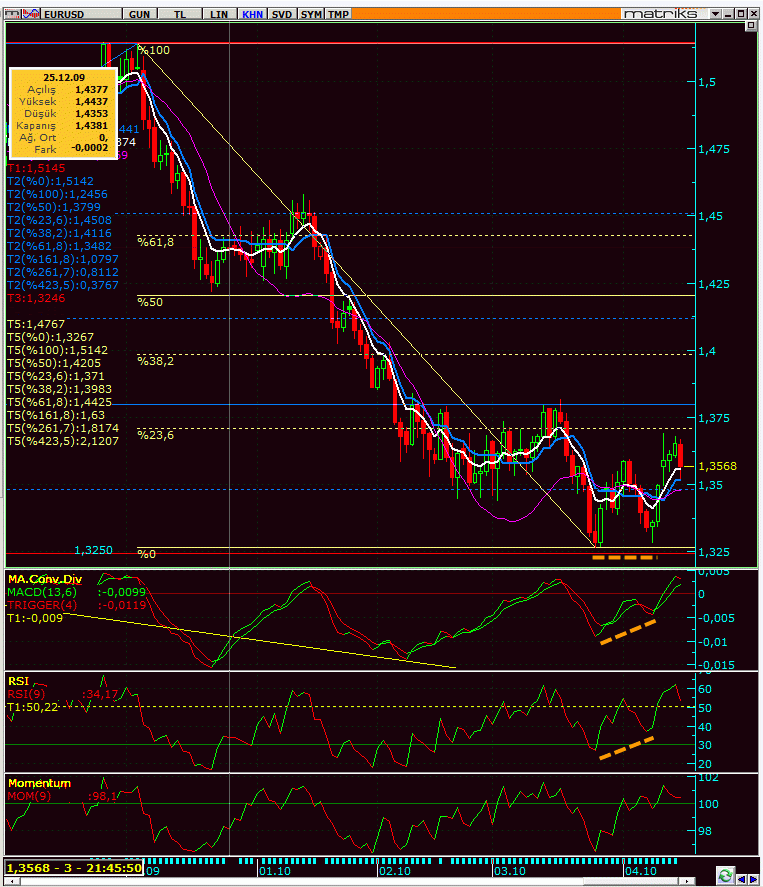Minimize the chart window via title bar
The width and height of the screenshot is (763, 887).
(728, 14)
